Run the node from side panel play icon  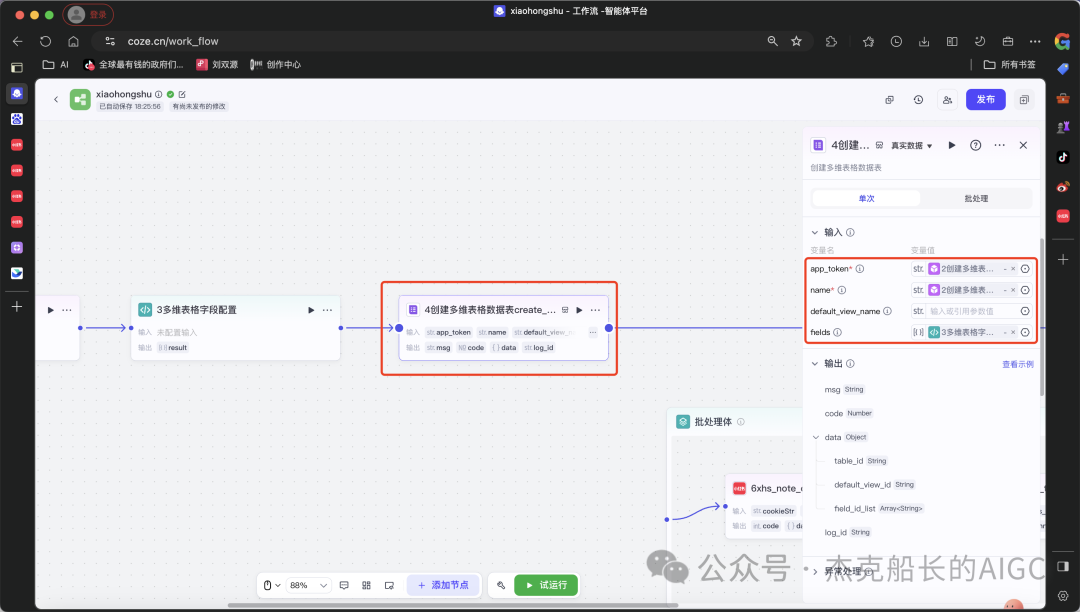tap(952, 145)
